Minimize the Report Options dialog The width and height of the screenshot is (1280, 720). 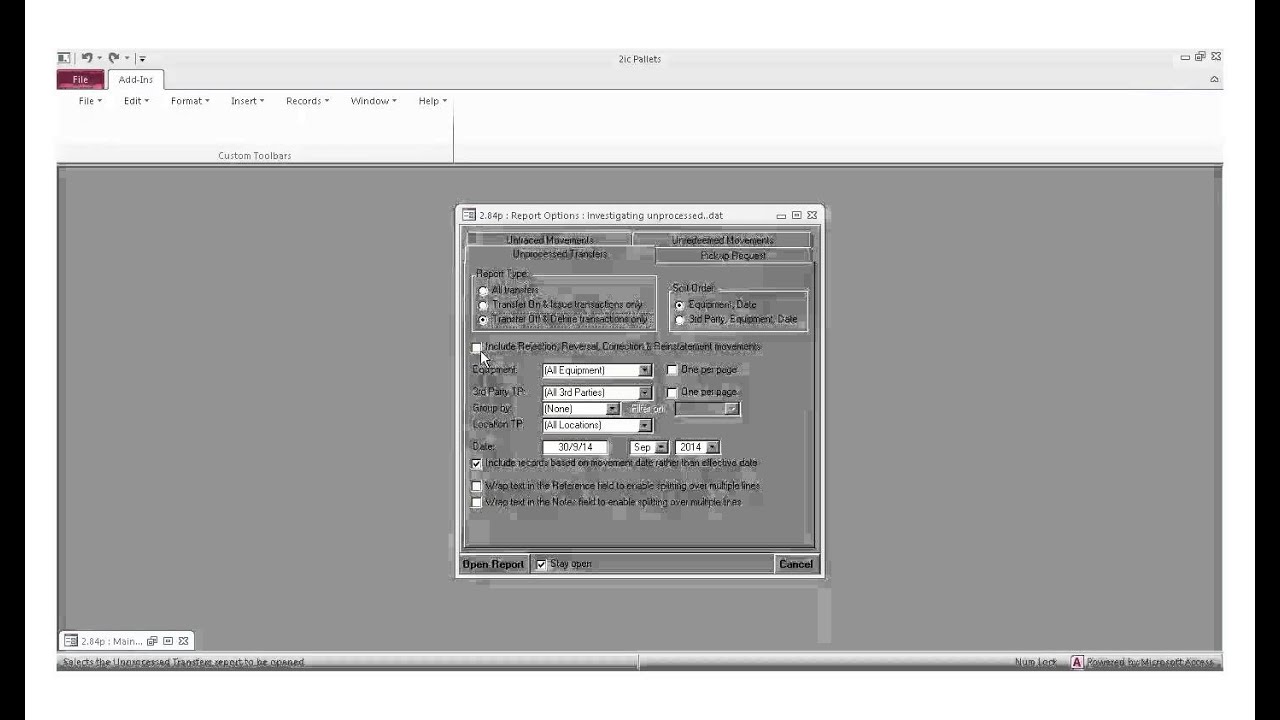(x=781, y=215)
